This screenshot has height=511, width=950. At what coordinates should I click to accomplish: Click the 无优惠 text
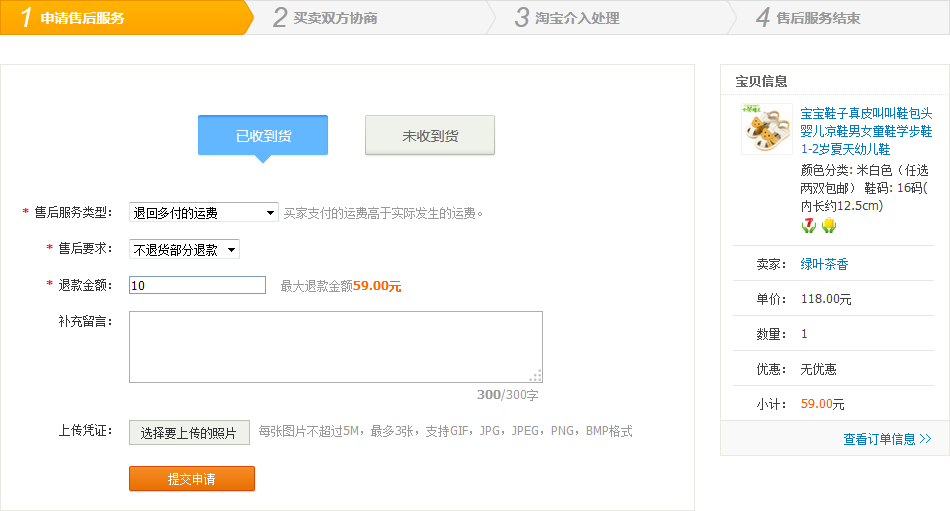818,369
